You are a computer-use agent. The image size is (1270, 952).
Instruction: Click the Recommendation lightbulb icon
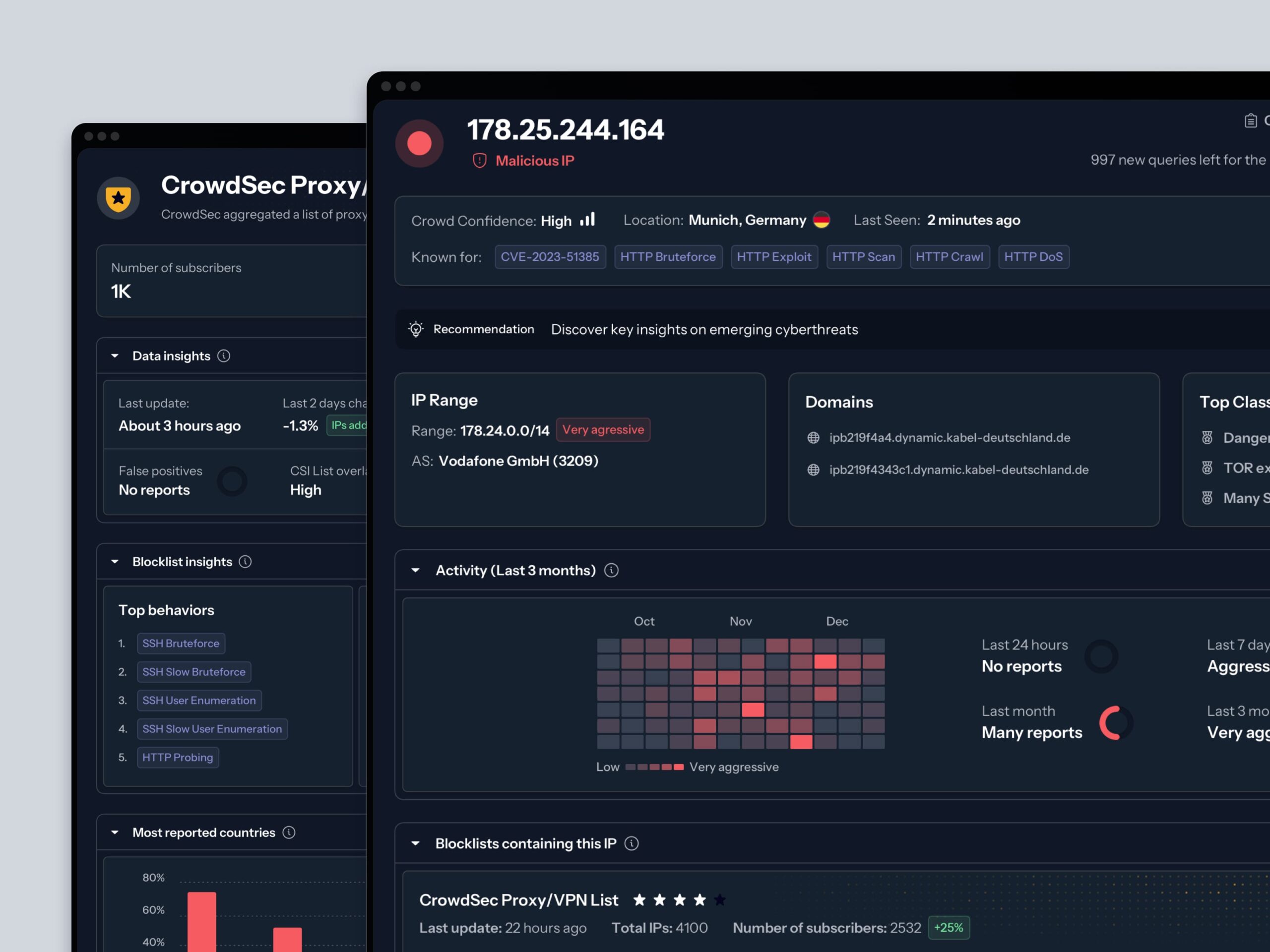(x=416, y=329)
